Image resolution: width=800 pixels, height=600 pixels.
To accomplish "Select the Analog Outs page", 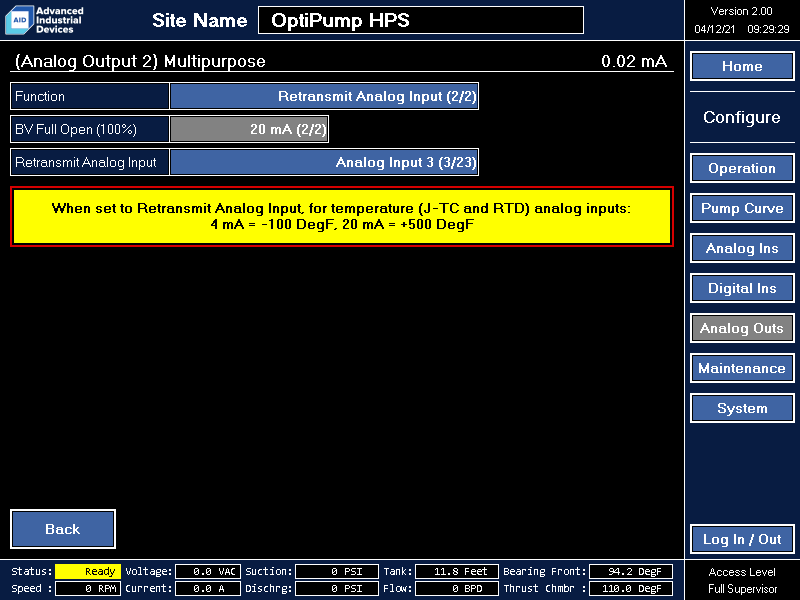I will [x=742, y=328].
